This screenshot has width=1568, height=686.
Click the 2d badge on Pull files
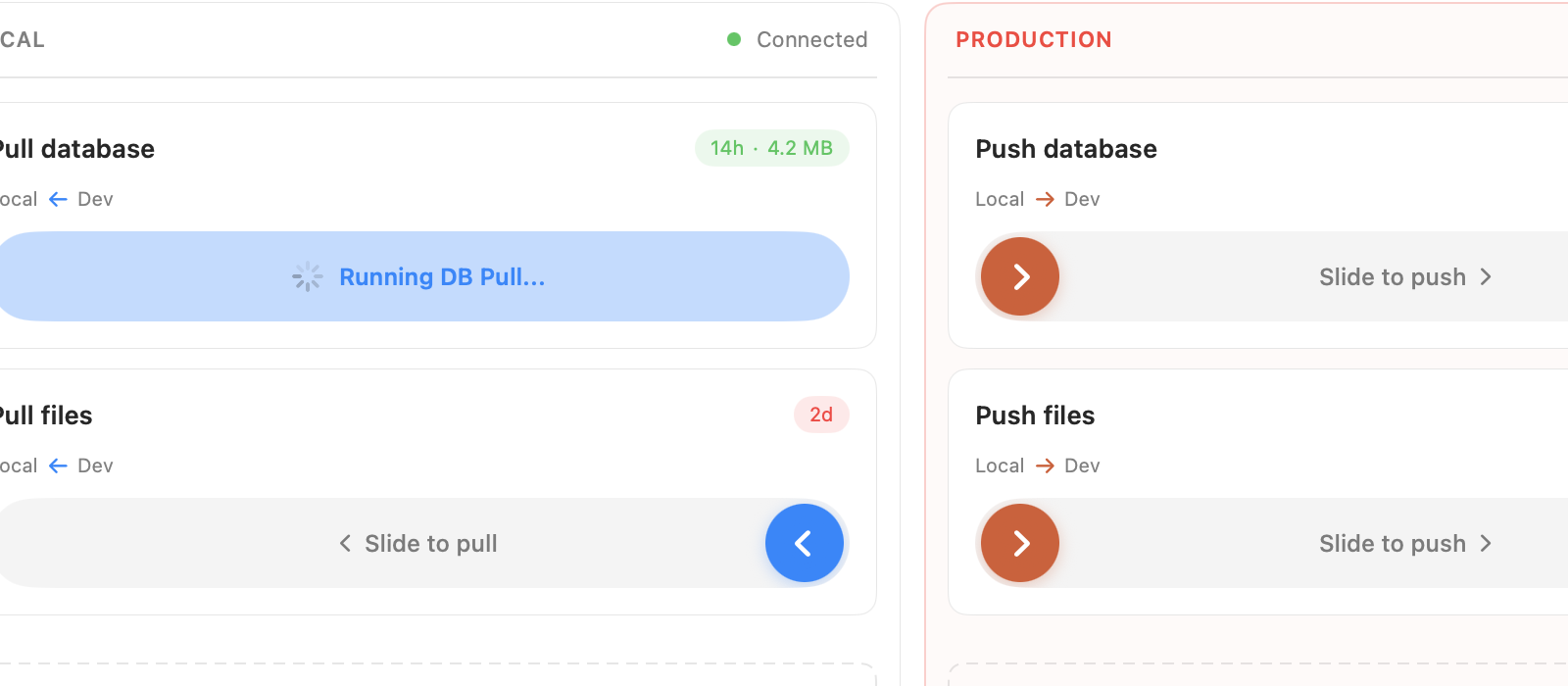click(x=821, y=415)
